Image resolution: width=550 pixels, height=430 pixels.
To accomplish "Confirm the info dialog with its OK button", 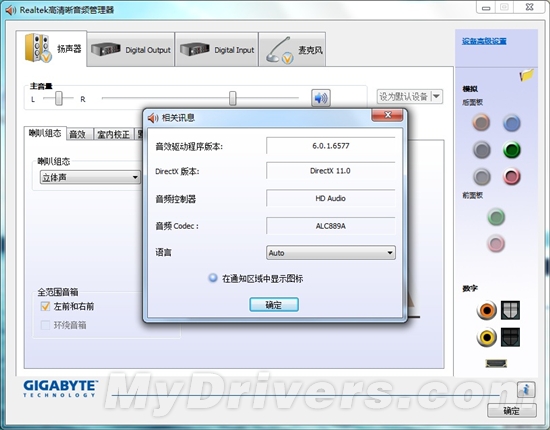I will (274, 304).
